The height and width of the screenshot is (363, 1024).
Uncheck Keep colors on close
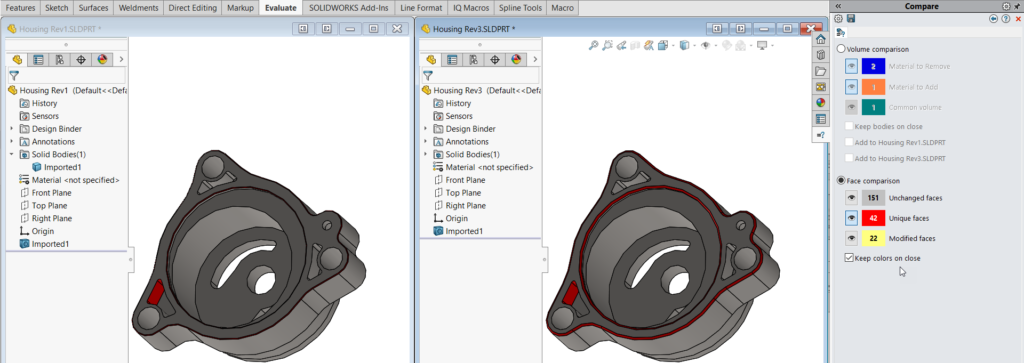tap(849, 258)
